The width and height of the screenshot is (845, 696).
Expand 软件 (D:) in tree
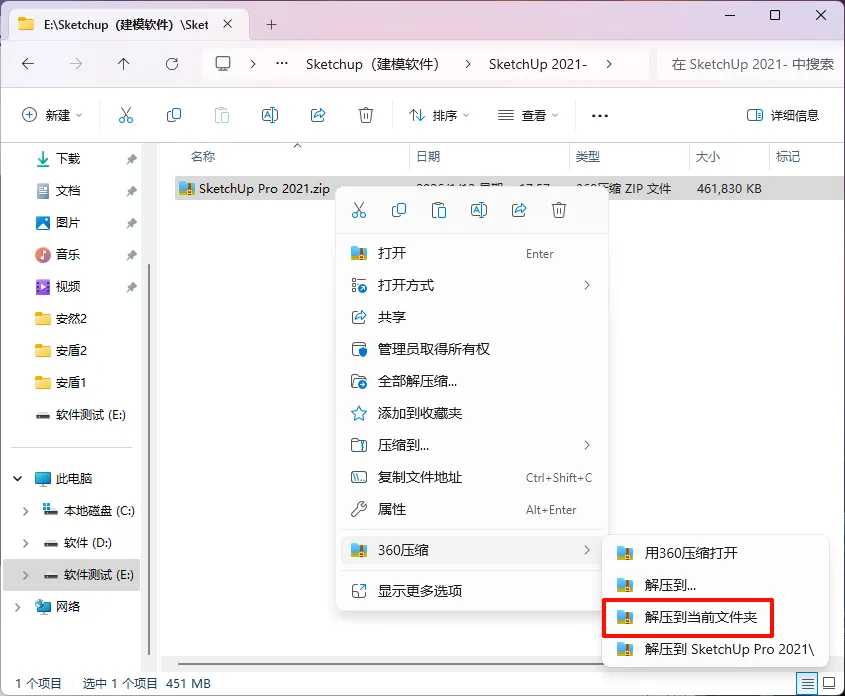[x=25, y=543]
